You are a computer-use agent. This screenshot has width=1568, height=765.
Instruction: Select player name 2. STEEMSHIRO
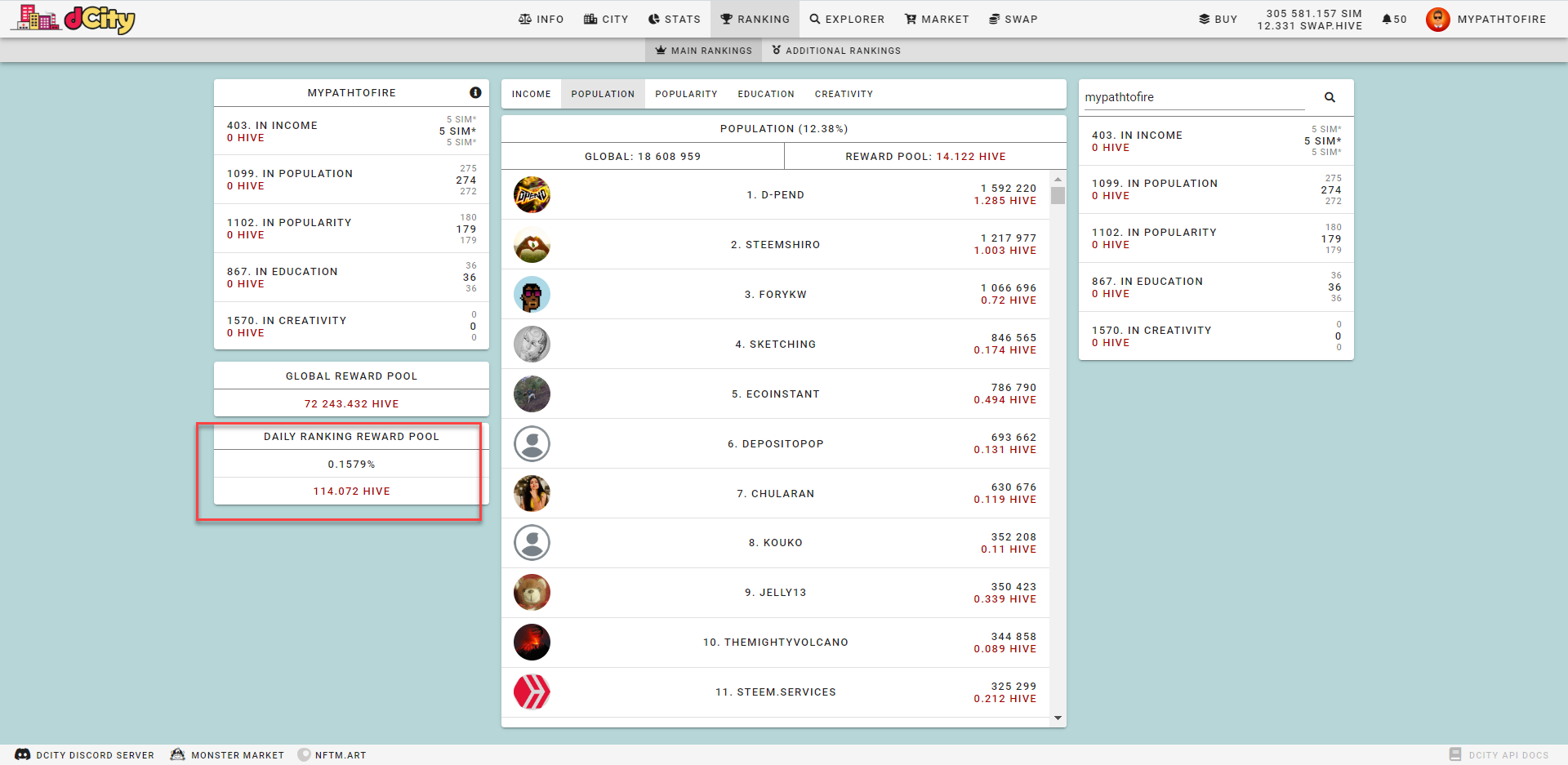click(776, 245)
